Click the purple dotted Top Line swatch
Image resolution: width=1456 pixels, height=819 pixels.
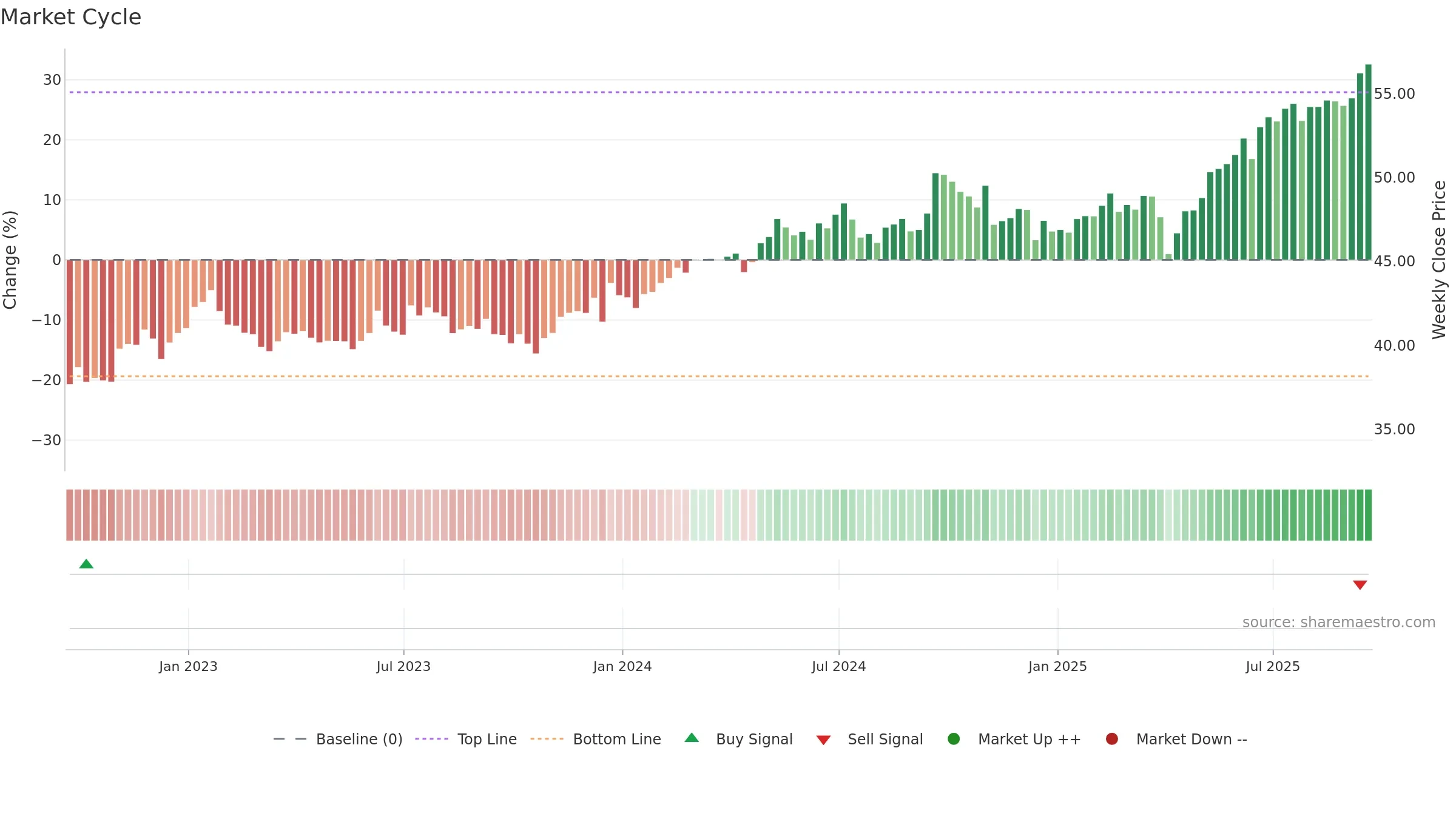point(431,739)
